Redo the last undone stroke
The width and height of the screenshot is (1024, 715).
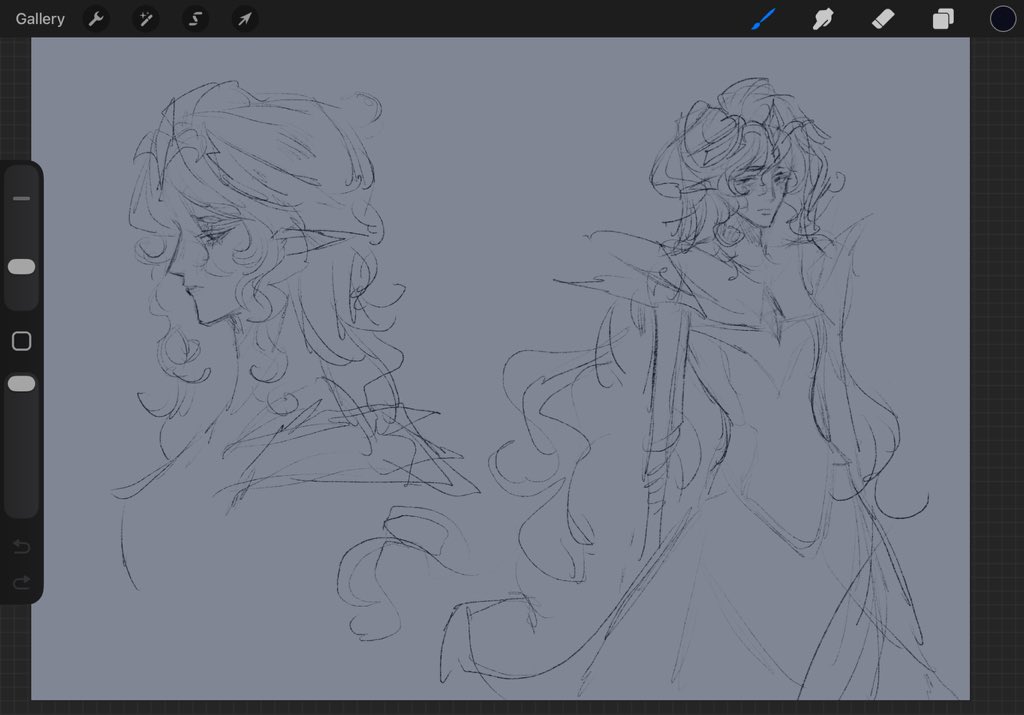22,582
